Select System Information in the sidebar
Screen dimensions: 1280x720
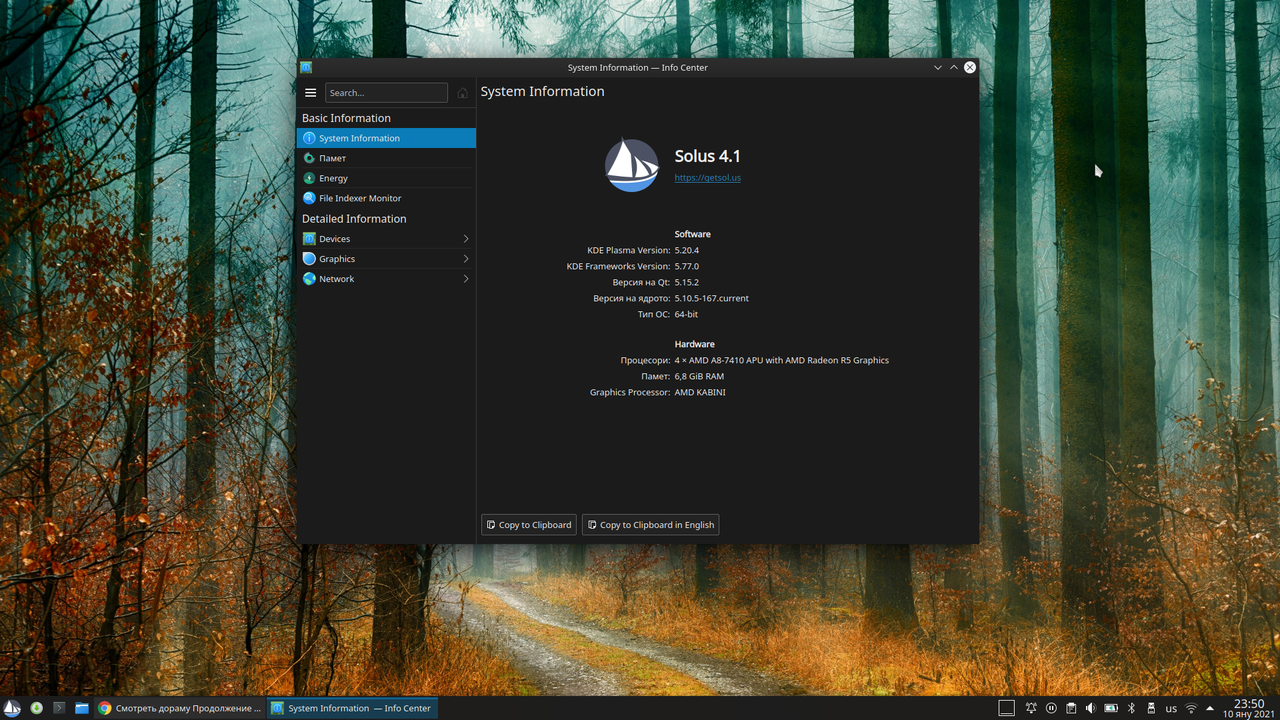point(386,138)
